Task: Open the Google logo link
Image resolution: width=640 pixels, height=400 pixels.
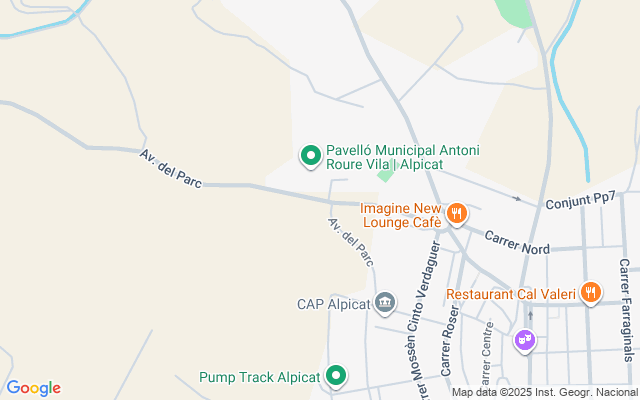Action: click(33, 388)
